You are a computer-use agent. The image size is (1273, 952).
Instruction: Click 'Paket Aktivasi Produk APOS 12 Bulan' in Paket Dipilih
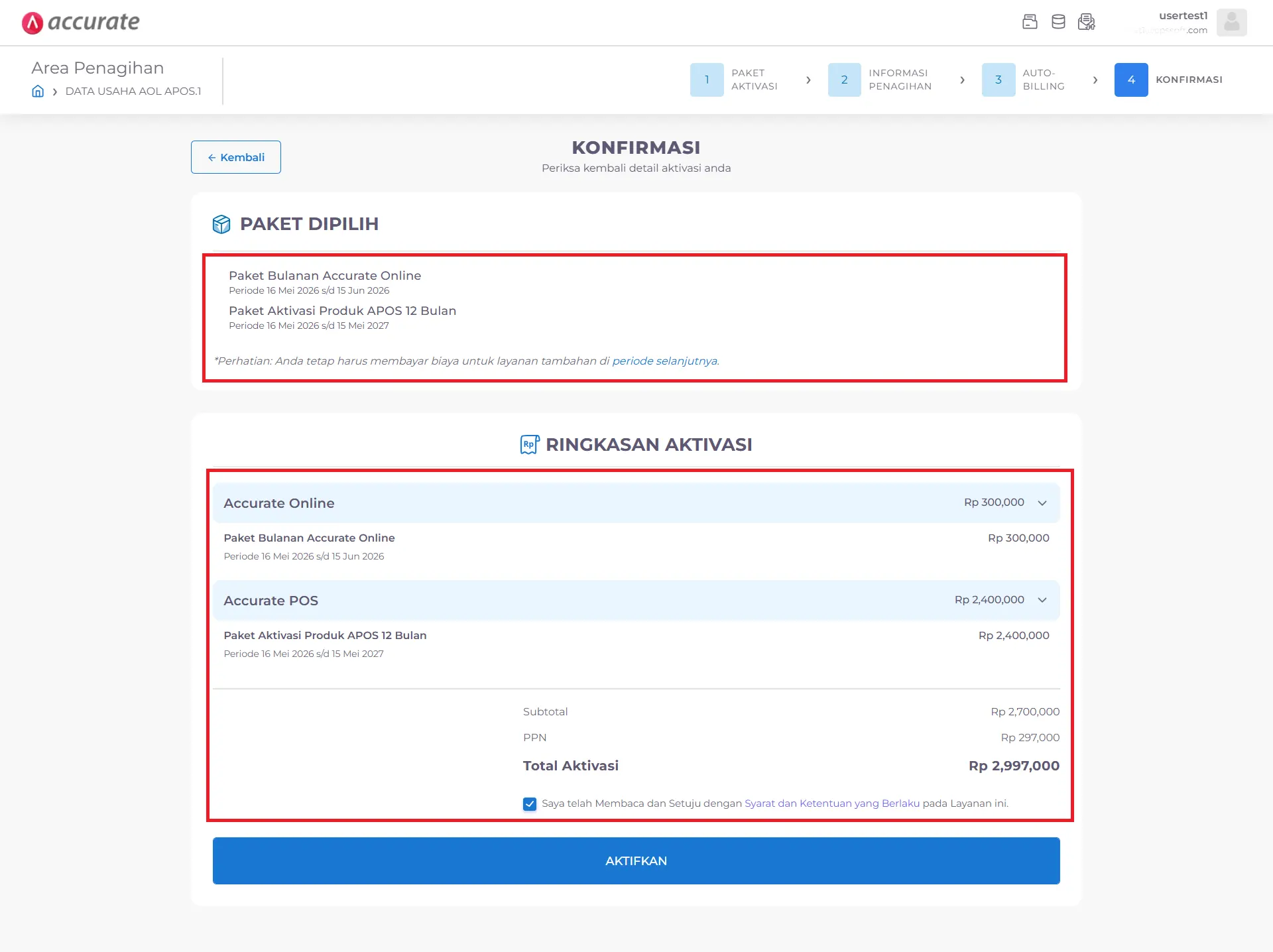[x=342, y=310]
